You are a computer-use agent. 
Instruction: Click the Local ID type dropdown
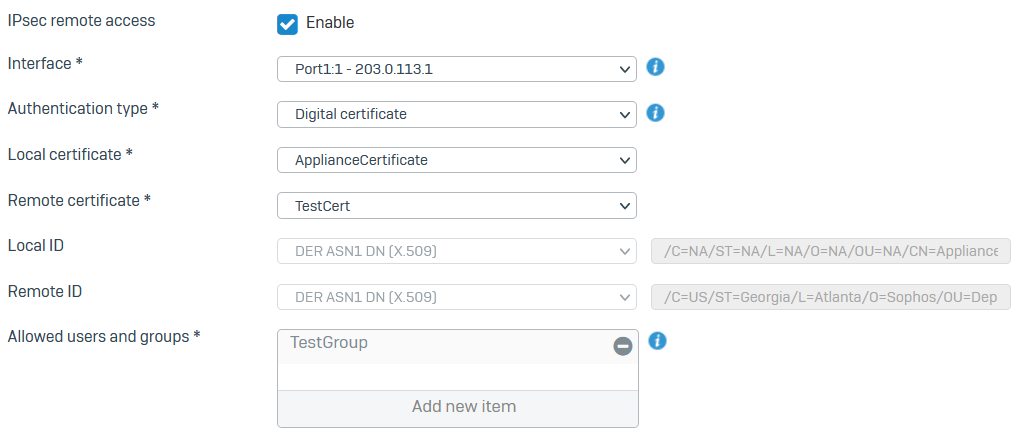[x=456, y=251]
